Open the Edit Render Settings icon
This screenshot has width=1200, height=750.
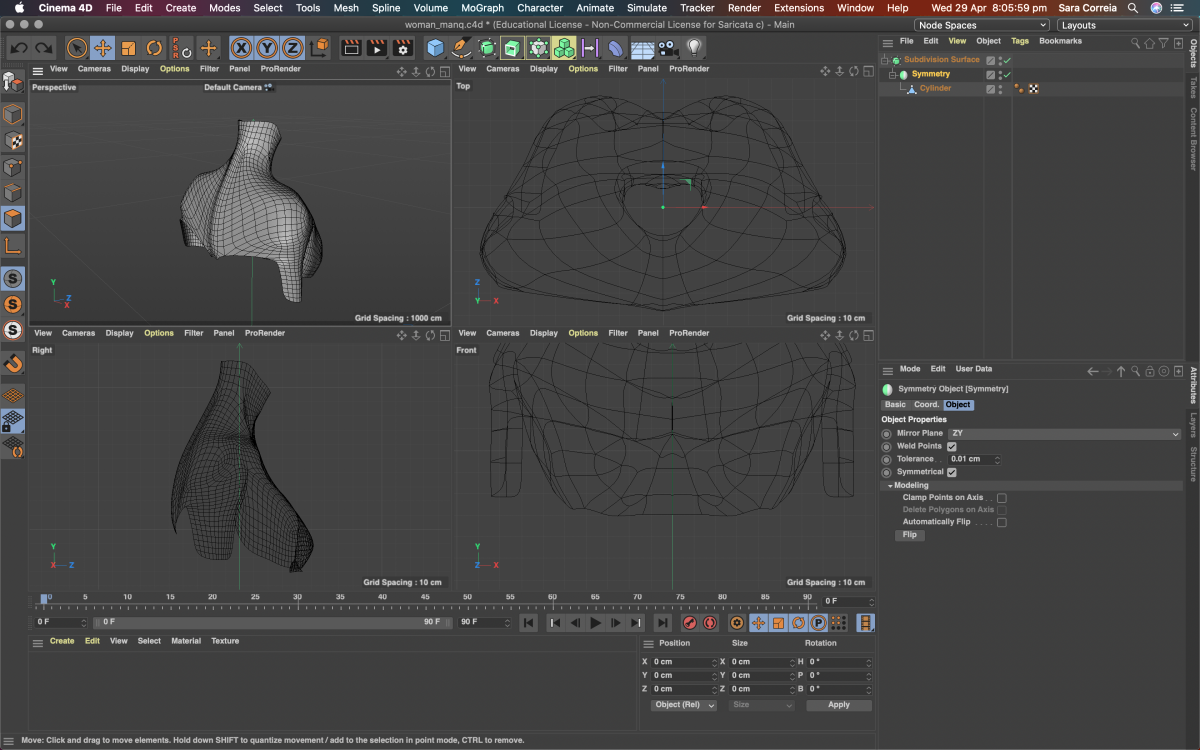[x=403, y=48]
